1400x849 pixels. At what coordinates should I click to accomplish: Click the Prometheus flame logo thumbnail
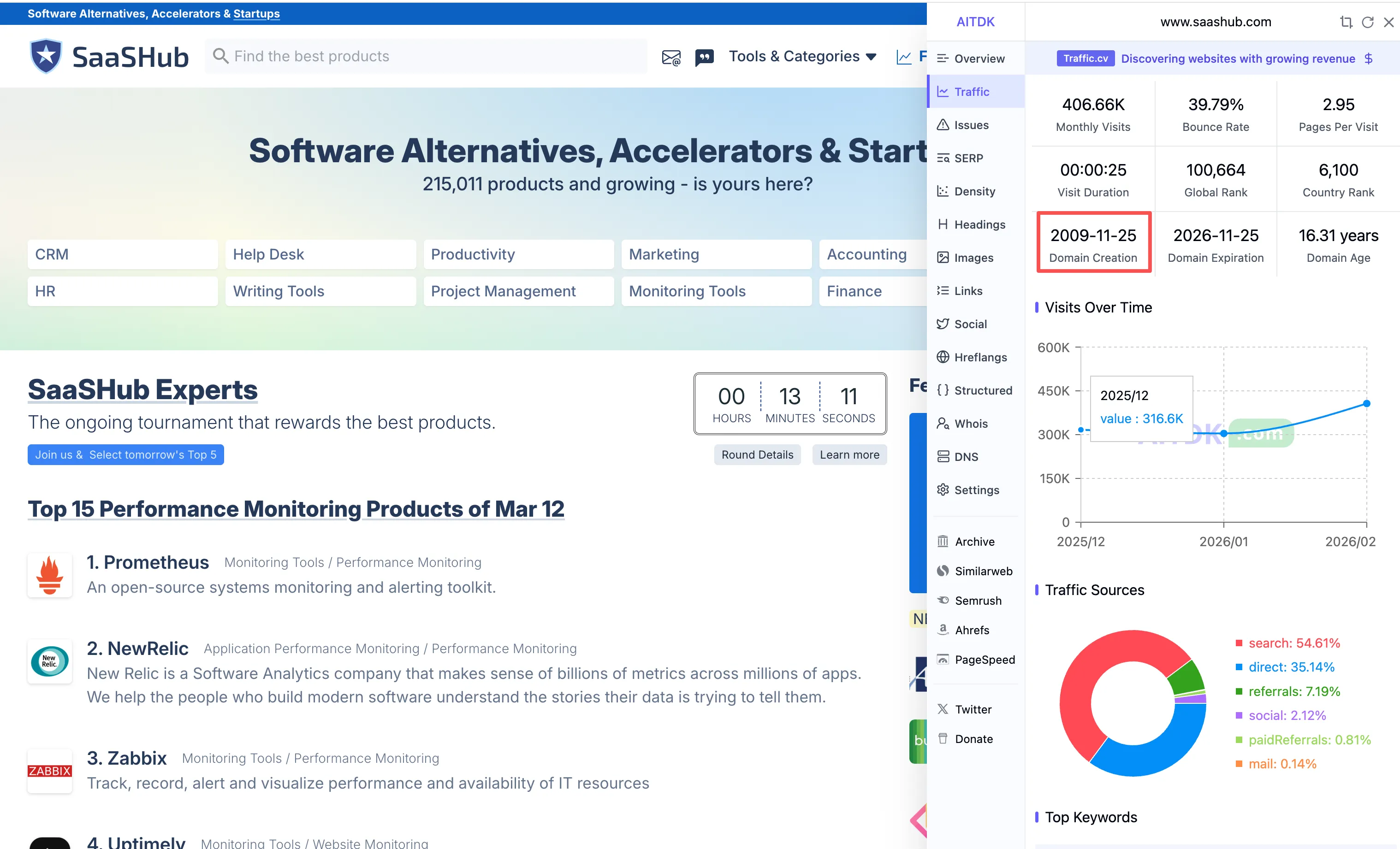(50, 575)
